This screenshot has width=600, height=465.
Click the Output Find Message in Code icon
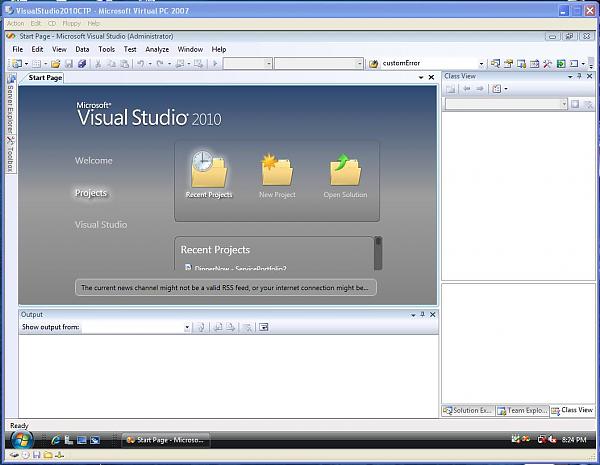pos(201,327)
